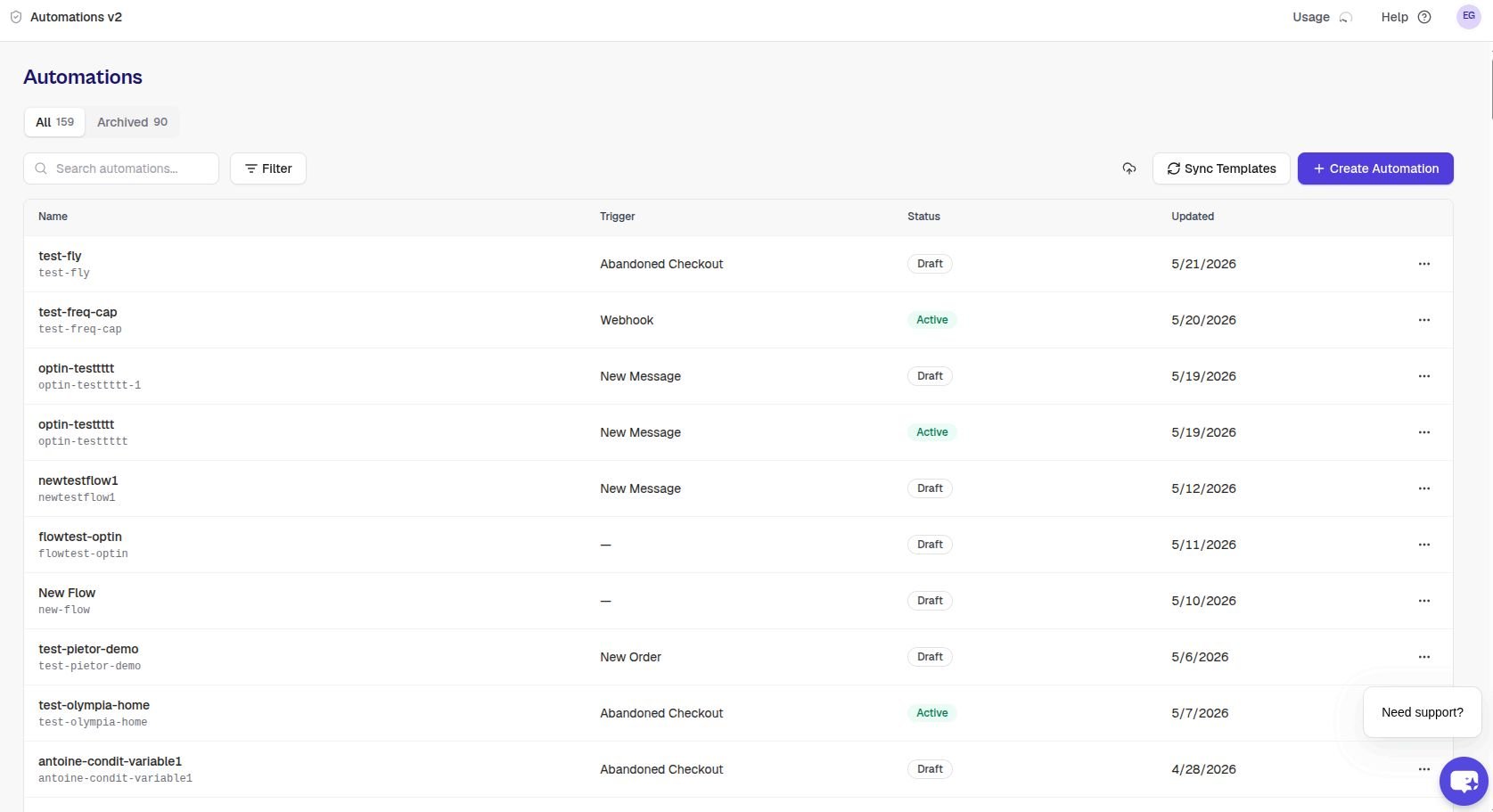Open the Usage gauge icon
The width and height of the screenshot is (1493, 812).
coord(1346,17)
